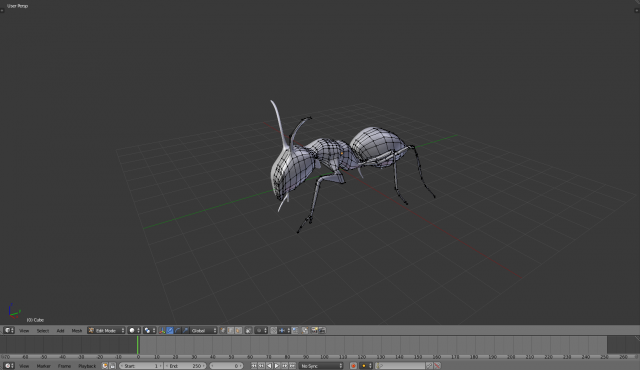
Task: Click frame 200 on the timeline ruler
Action: [511, 357]
